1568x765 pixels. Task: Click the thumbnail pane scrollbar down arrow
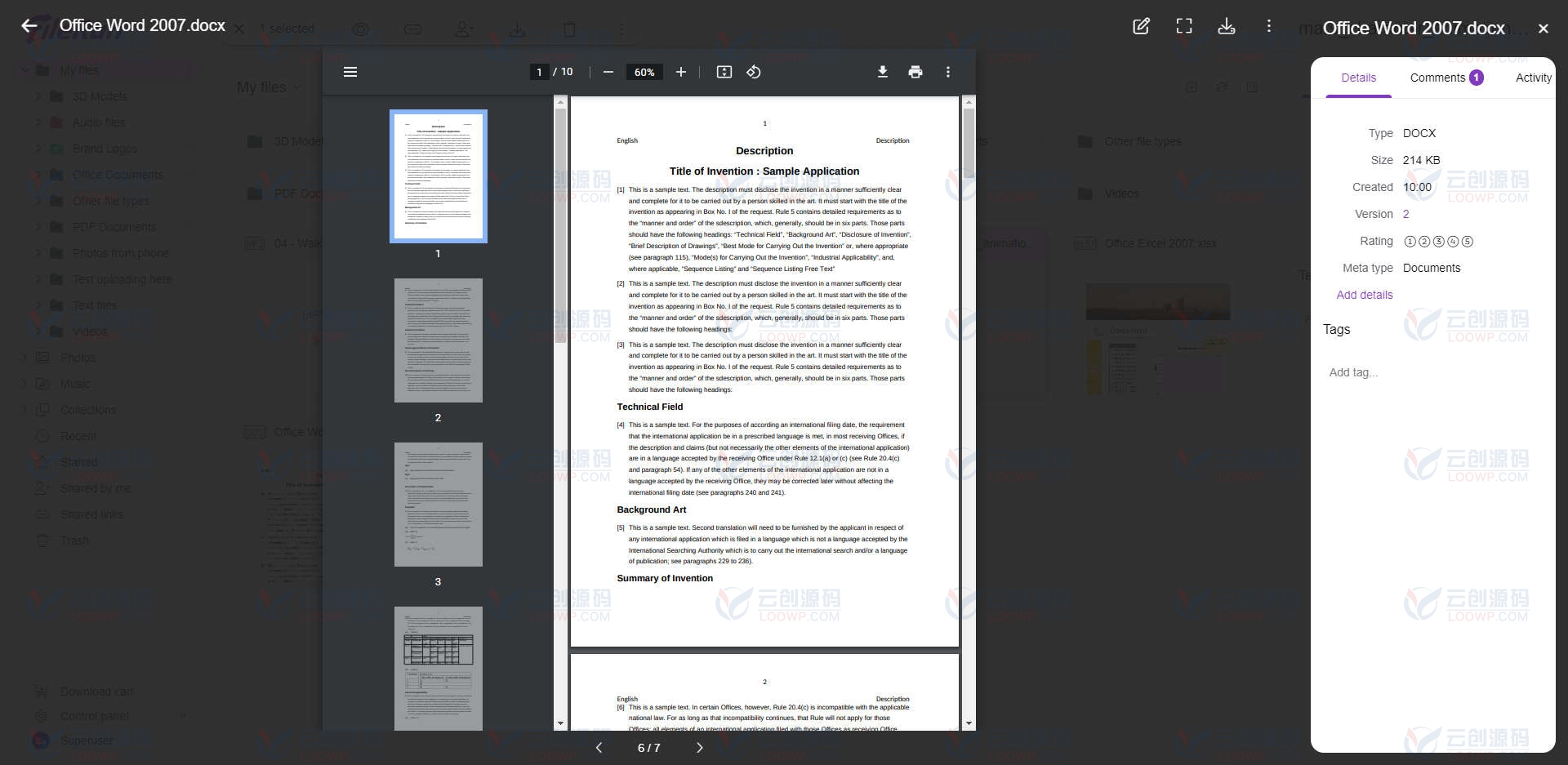pos(560,723)
